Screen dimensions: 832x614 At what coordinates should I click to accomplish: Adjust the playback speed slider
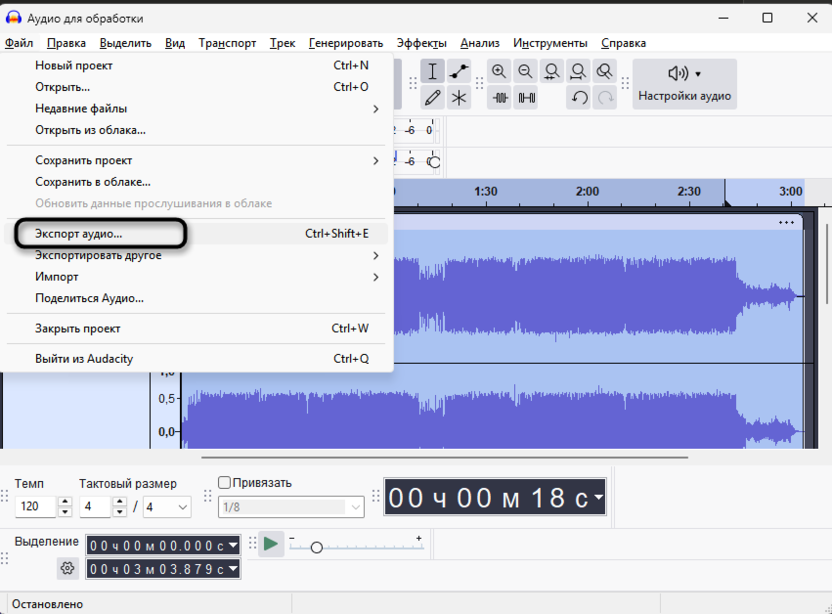point(317,547)
